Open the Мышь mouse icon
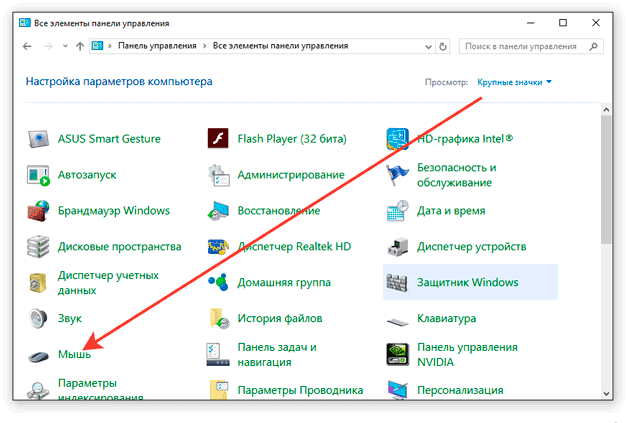The image size is (628, 423). 38,356
